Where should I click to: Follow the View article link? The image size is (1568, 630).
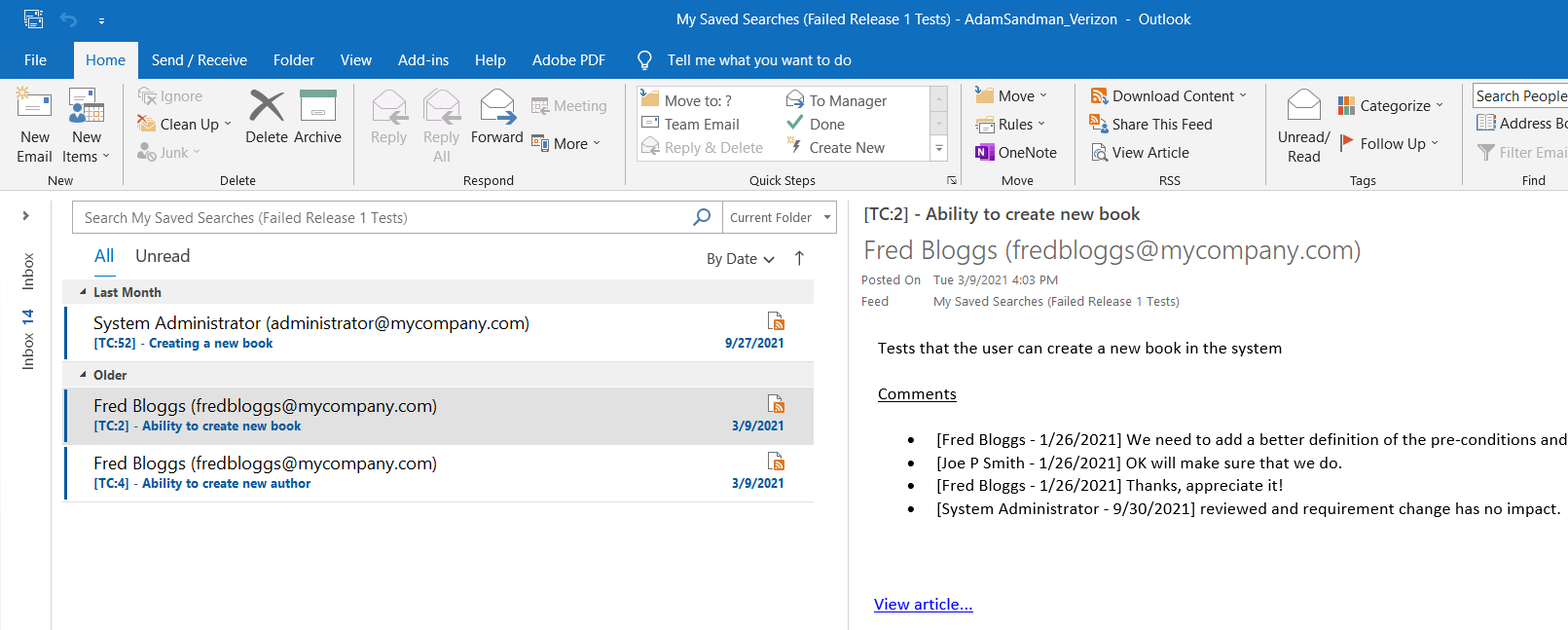[x=923, y=605]
